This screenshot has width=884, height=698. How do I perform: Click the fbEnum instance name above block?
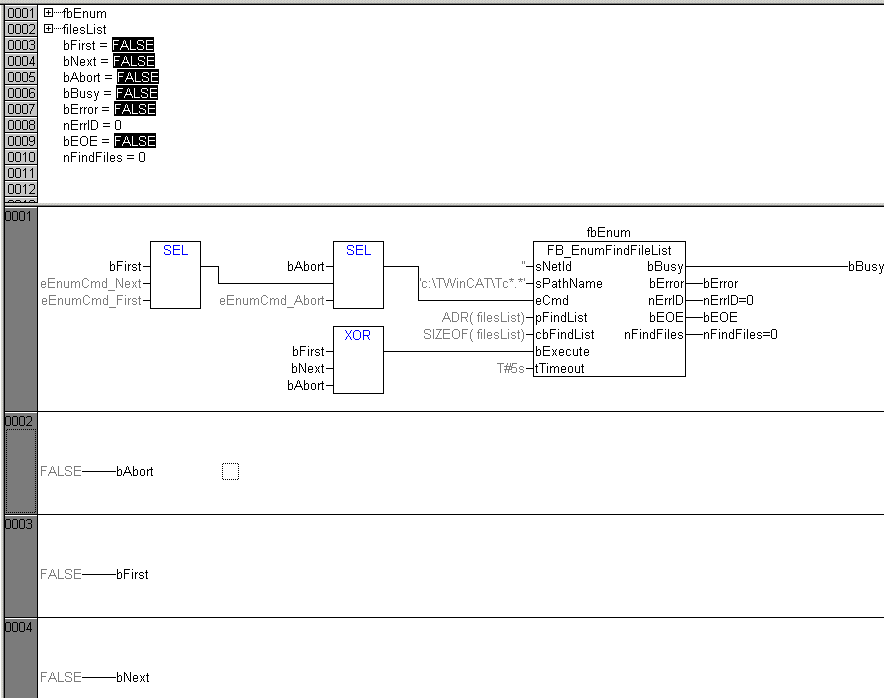click(x=608, y=232)
